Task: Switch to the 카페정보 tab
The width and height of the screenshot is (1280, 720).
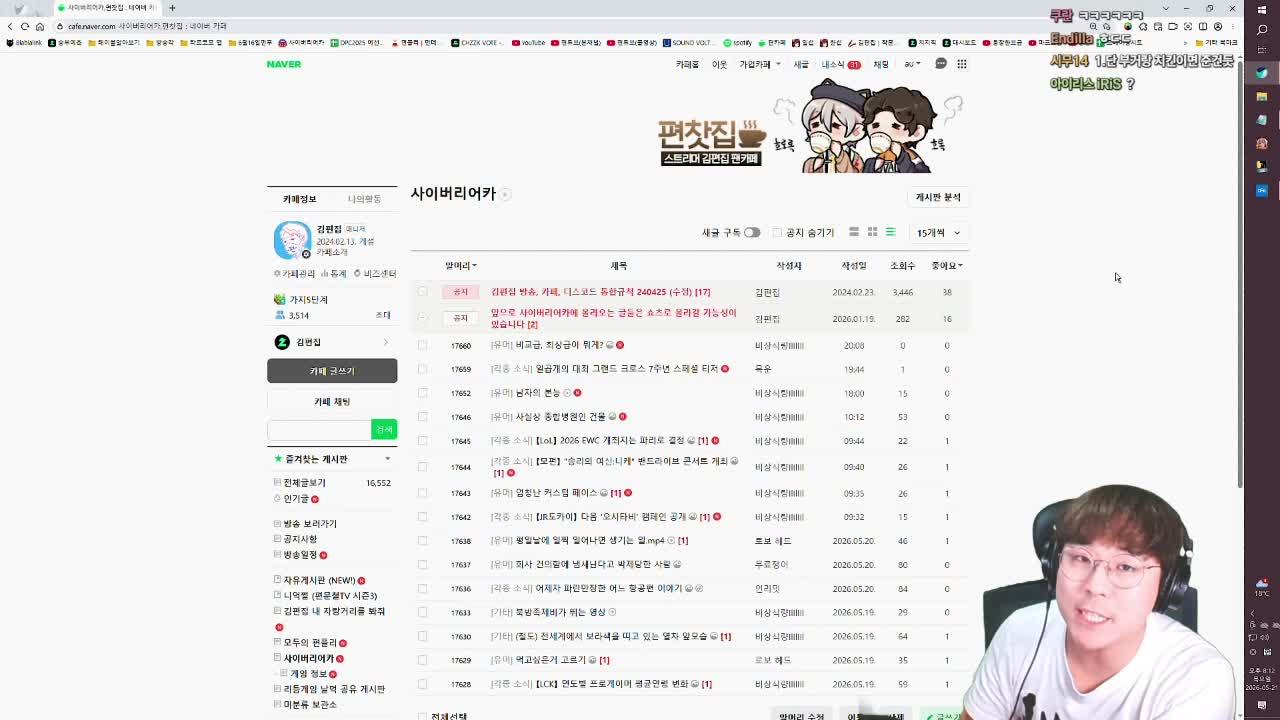Action: pos(299,199)
